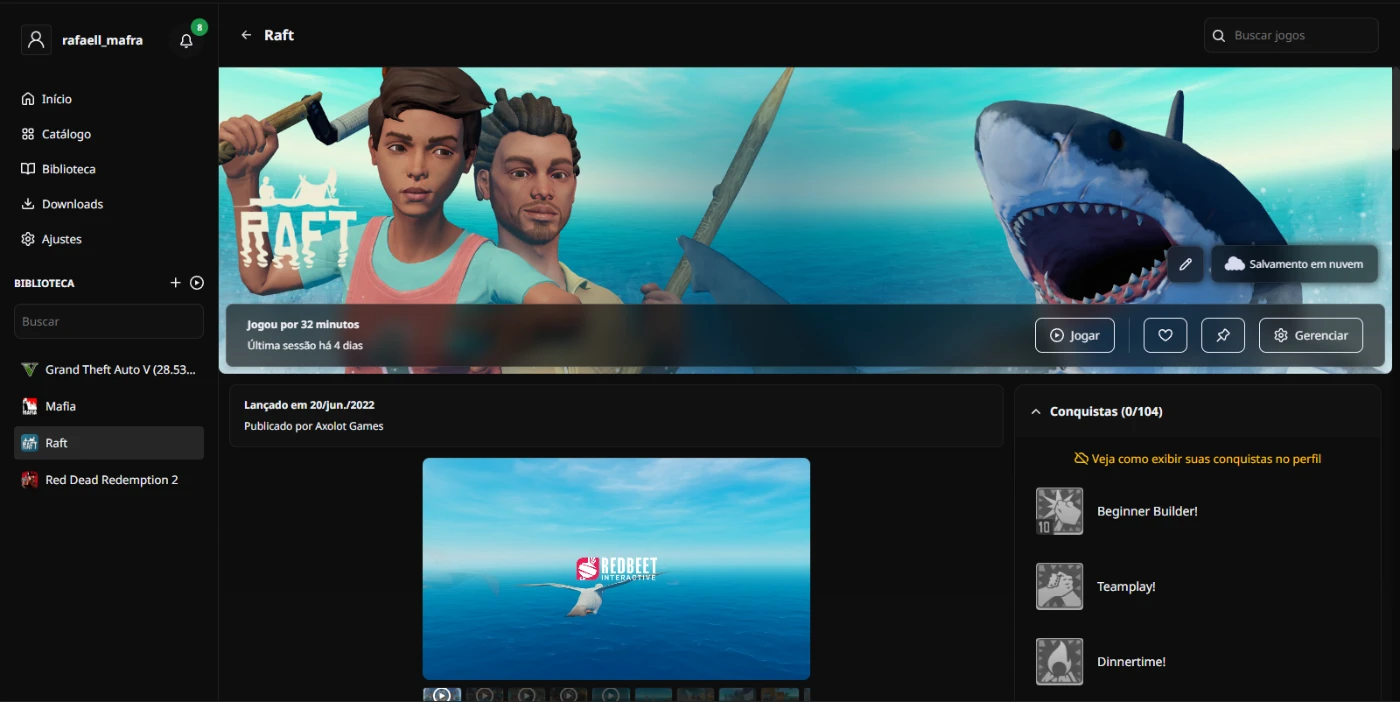1400x702 pixels.
Task: Toggle pin for Raft game
Action: pos(1223,335)
